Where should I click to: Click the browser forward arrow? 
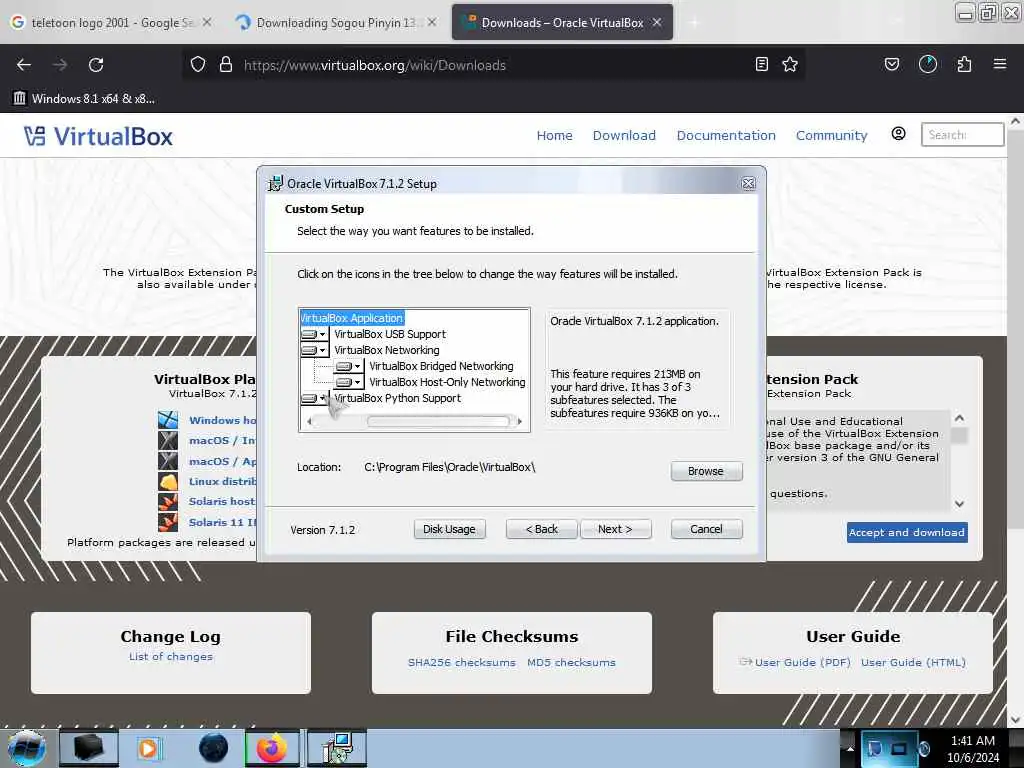click(60, 65)
